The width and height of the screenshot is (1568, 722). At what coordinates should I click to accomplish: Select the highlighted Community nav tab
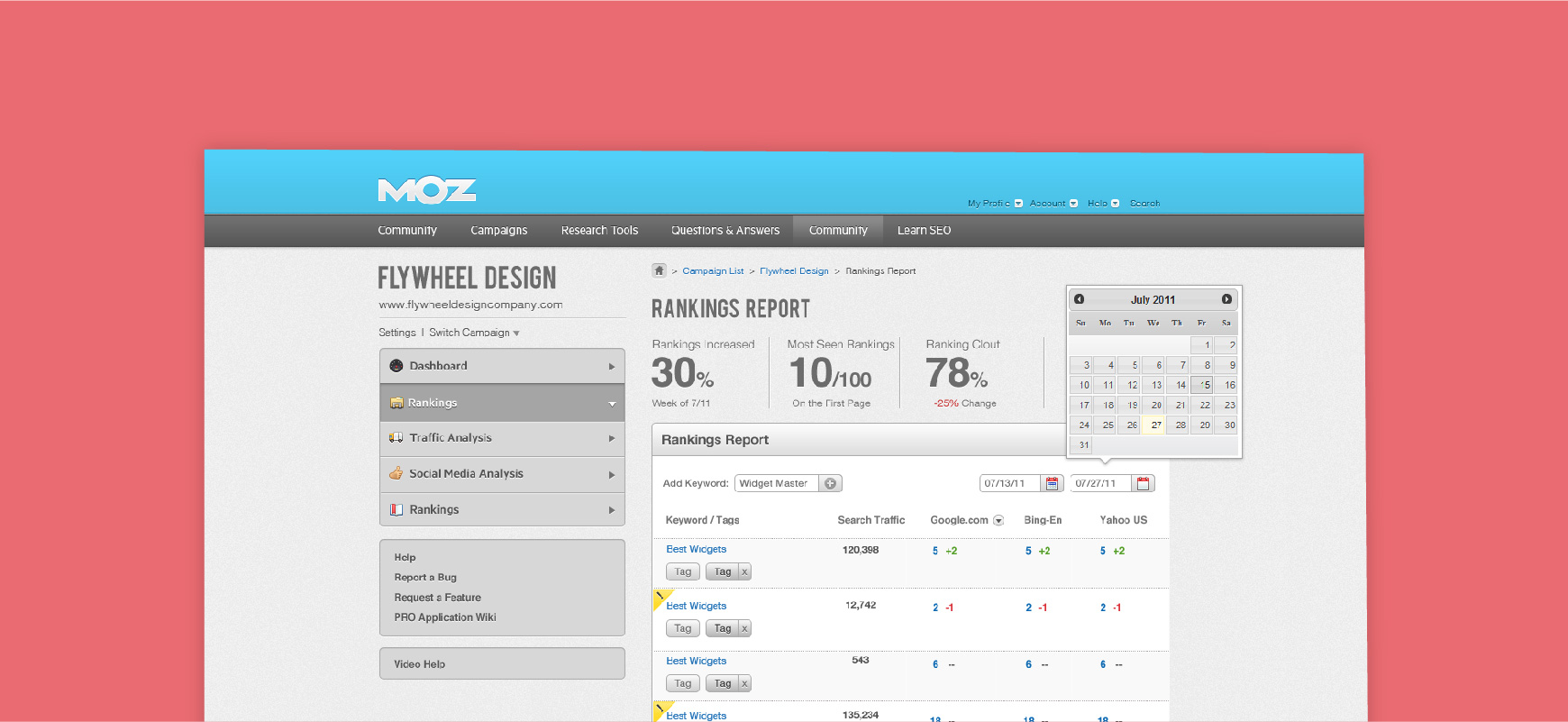coord(838,231)
